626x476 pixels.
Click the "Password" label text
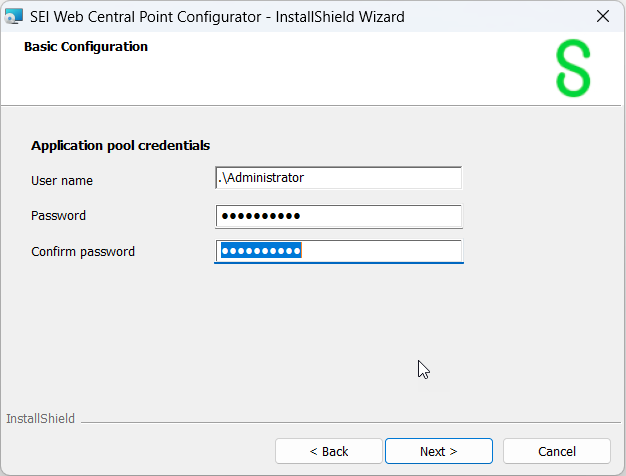coord(59,216)
